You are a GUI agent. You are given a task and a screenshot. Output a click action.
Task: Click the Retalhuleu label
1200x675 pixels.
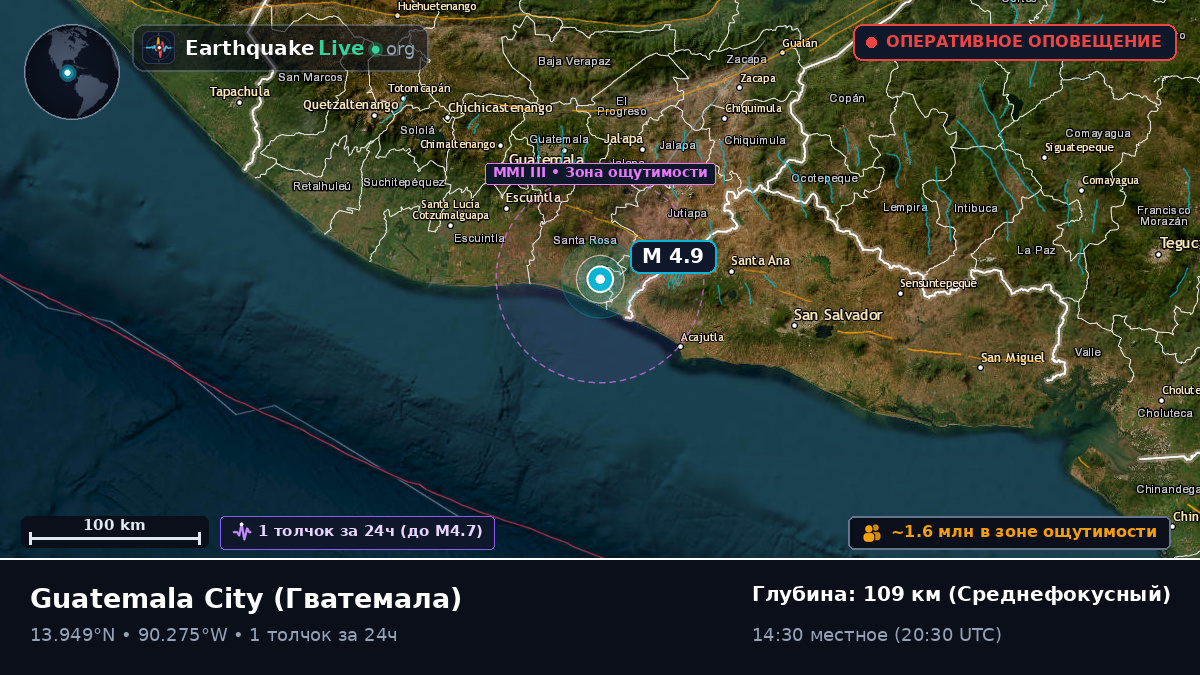click(322, 186)
